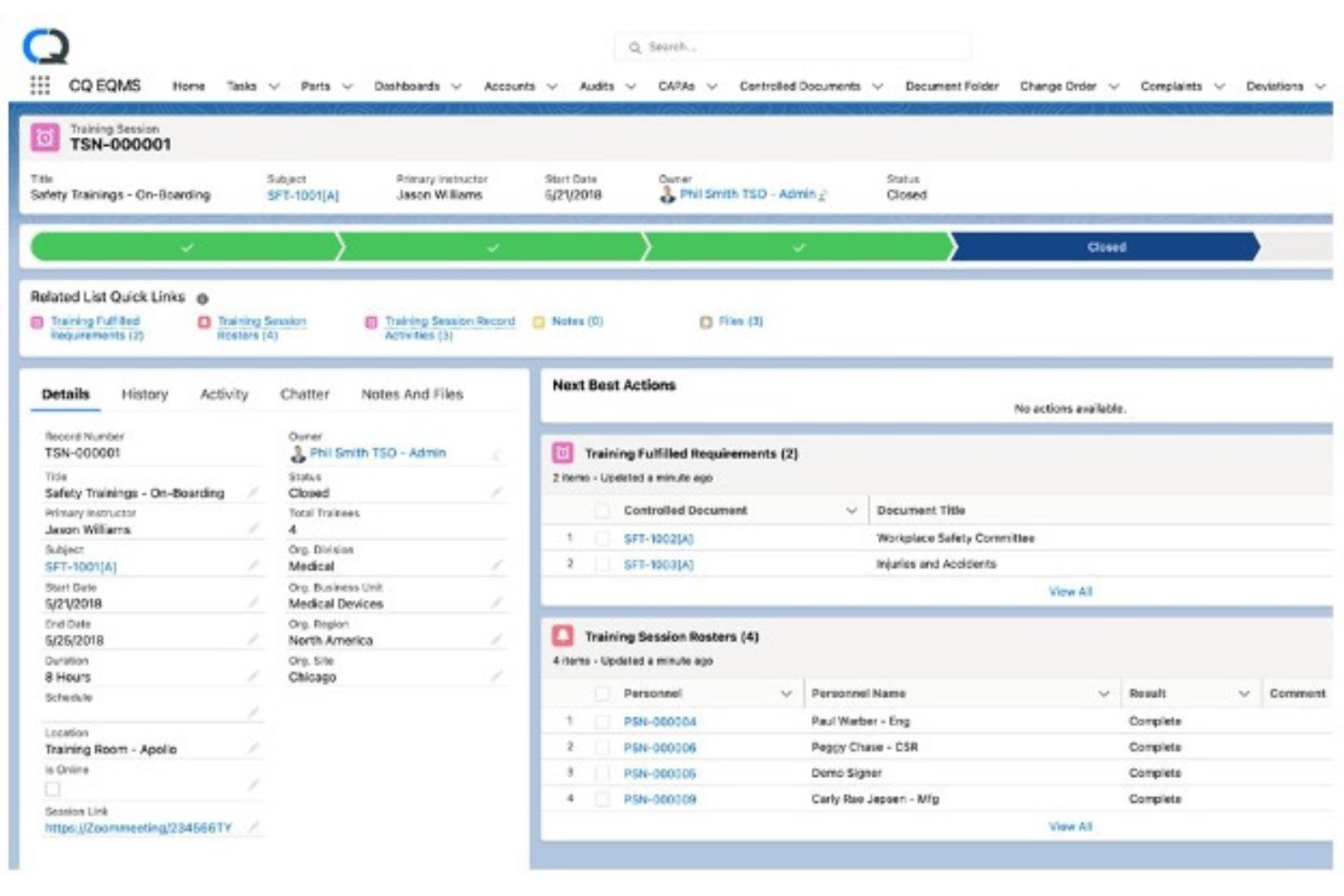Click the CQ logo at top left
The height and width of the screenshot is (896, 1344).
pyautogui.click(x=46, y=46)
